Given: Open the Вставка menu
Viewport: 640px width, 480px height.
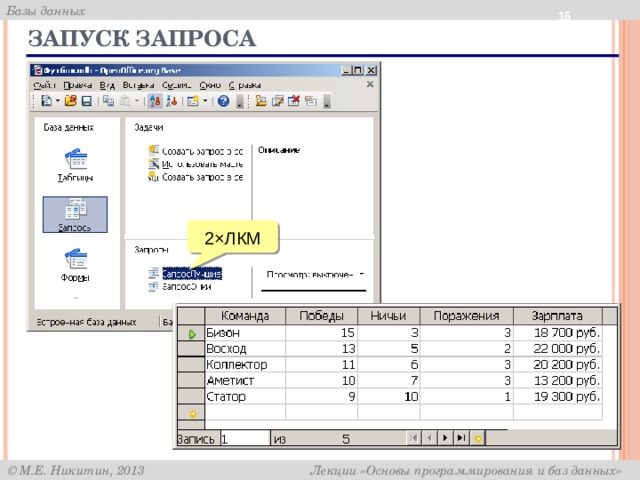Looking at the screenshot, I should pos(138,85).
